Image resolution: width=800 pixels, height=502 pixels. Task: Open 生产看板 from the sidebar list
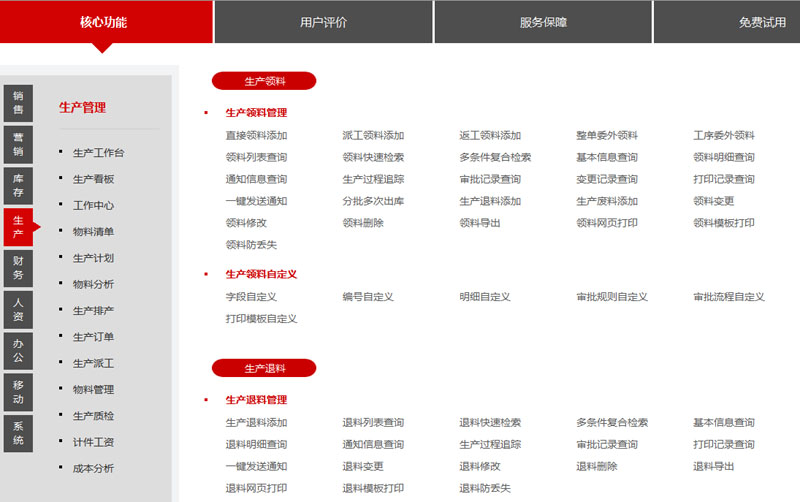93,179
